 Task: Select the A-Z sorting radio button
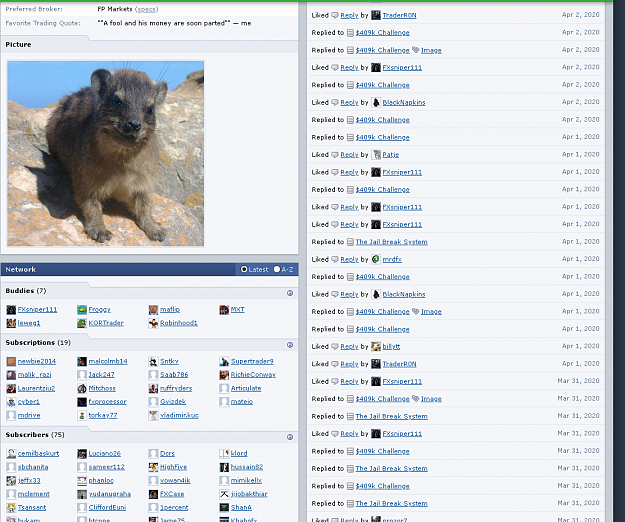pyautogui.click(x=277, y=269)
